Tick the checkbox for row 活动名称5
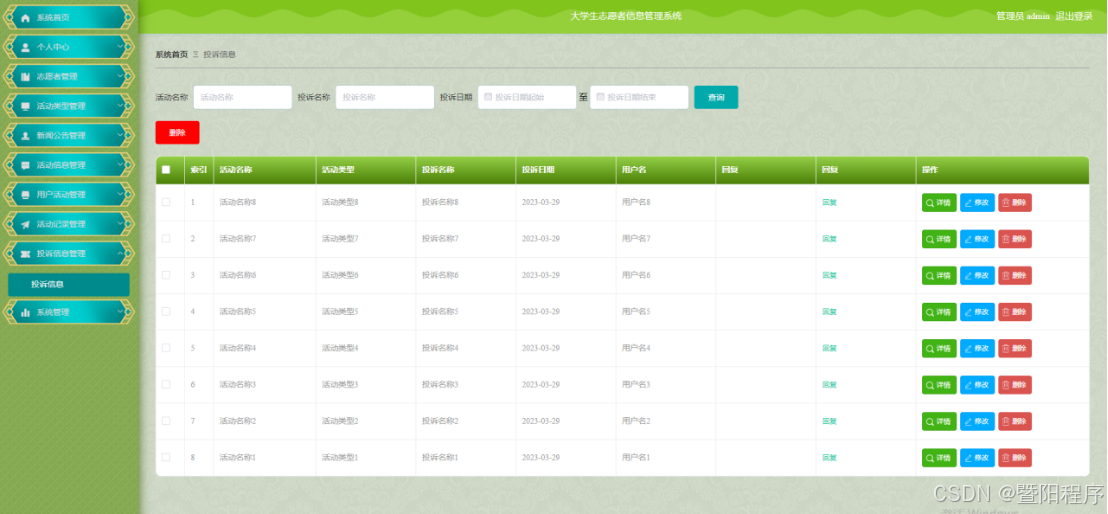 coord(166,312)
